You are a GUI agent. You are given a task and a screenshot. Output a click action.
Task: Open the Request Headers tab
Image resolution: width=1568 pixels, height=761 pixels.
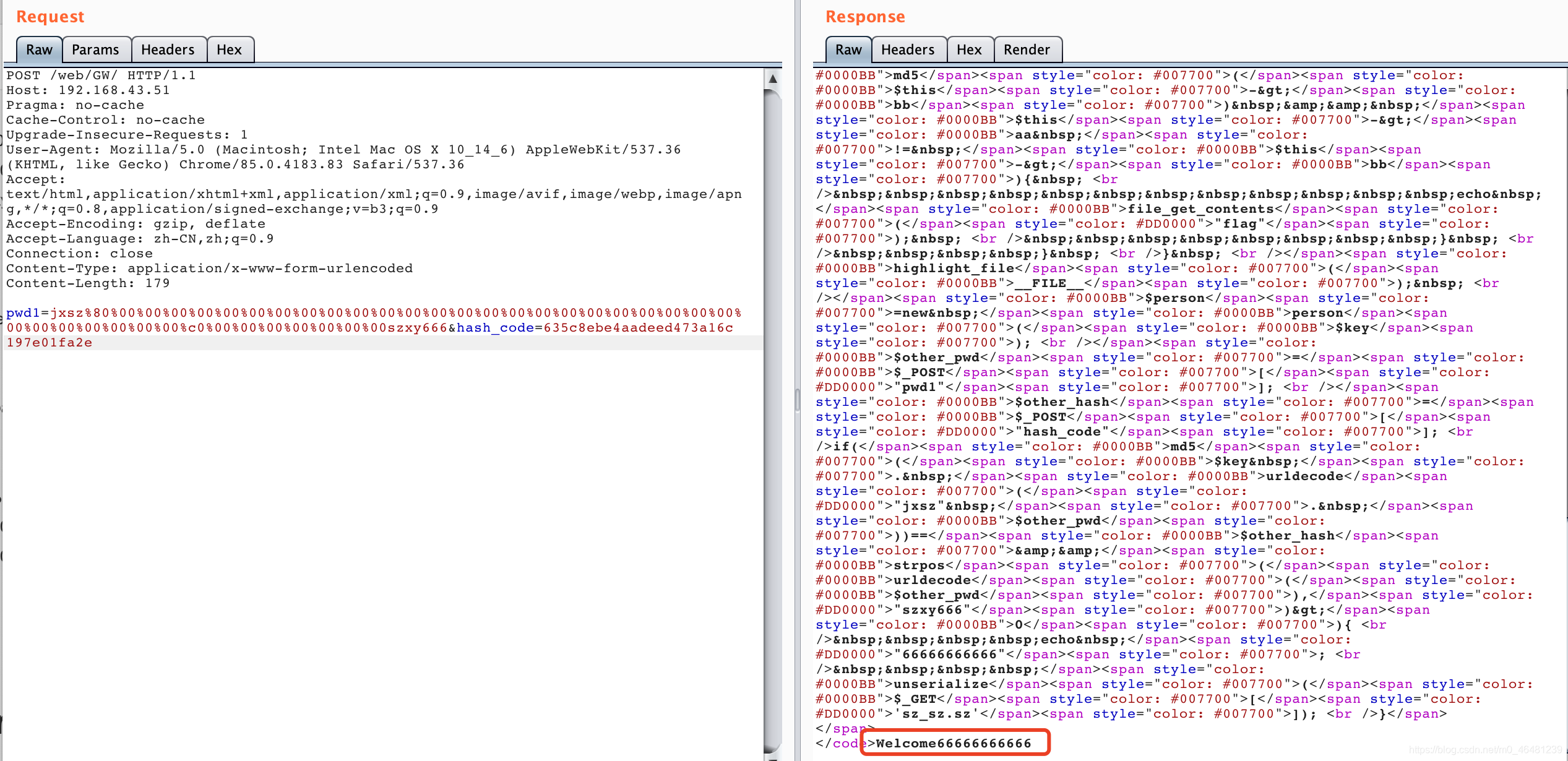coord(168,49)
